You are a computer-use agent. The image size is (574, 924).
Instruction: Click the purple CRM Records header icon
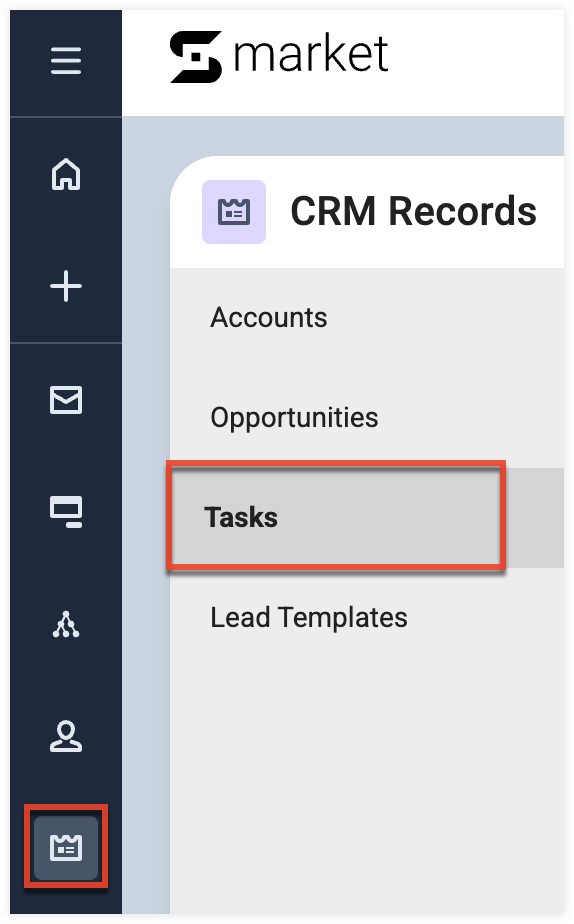click(x=234, y=212)
